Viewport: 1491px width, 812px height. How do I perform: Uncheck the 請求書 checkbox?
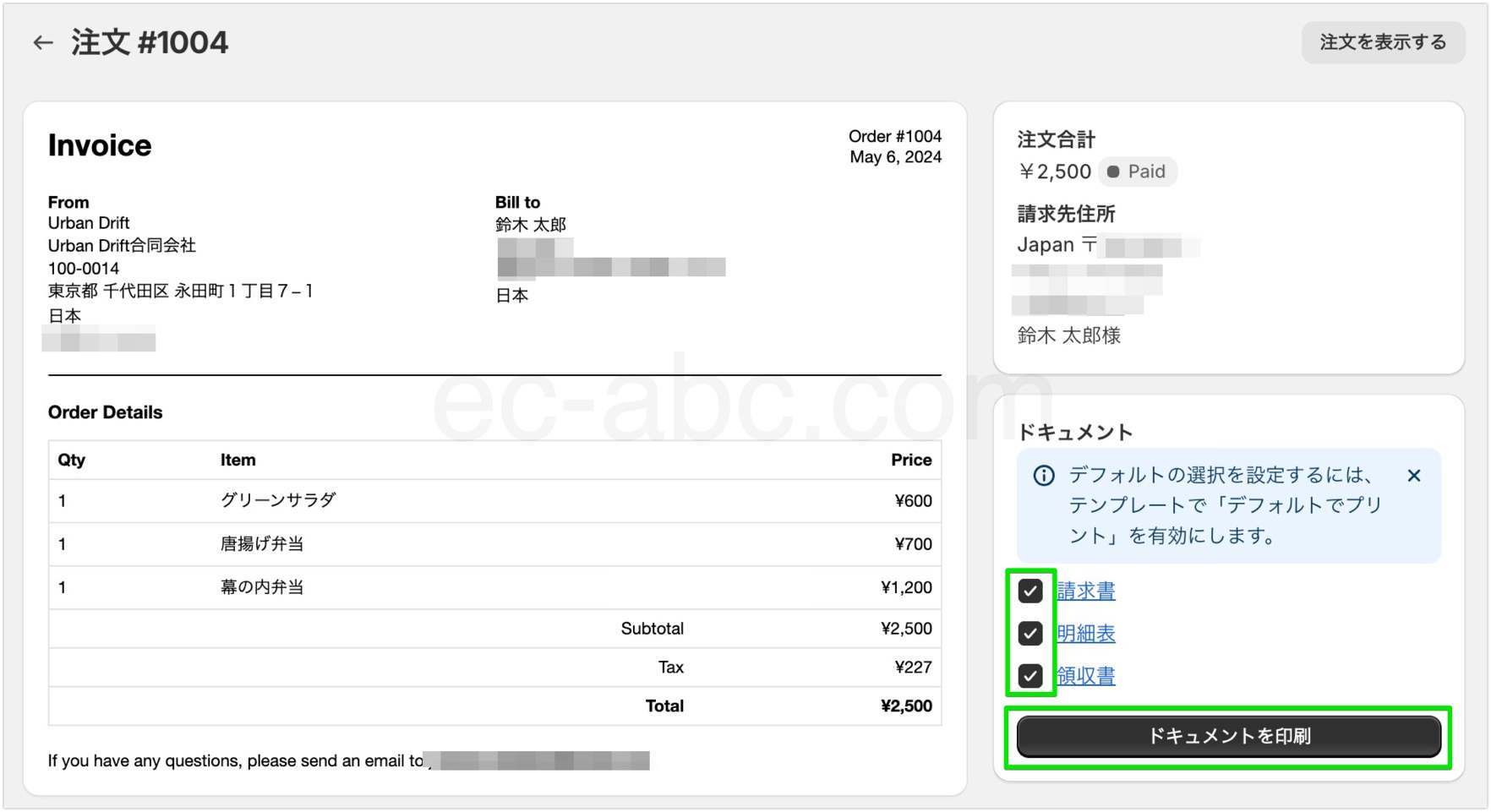(x=1031, y=591)
